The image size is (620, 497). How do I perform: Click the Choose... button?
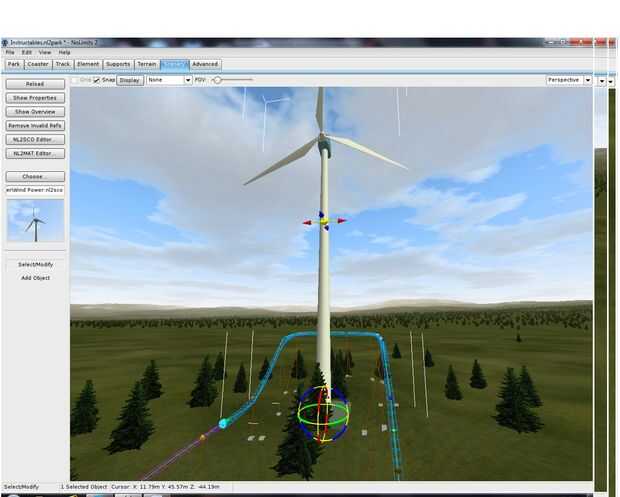click(x=35, y=176)
